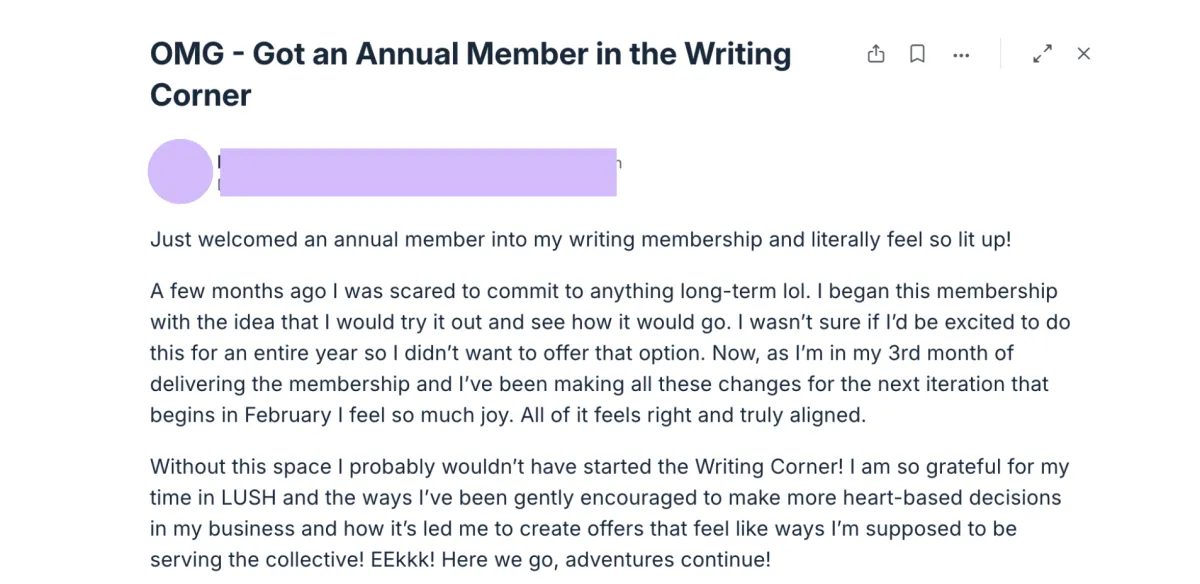Expand the post to full screen
Image resolution: width=1200 pixels, height=584 pixels.
[1042, 54]
